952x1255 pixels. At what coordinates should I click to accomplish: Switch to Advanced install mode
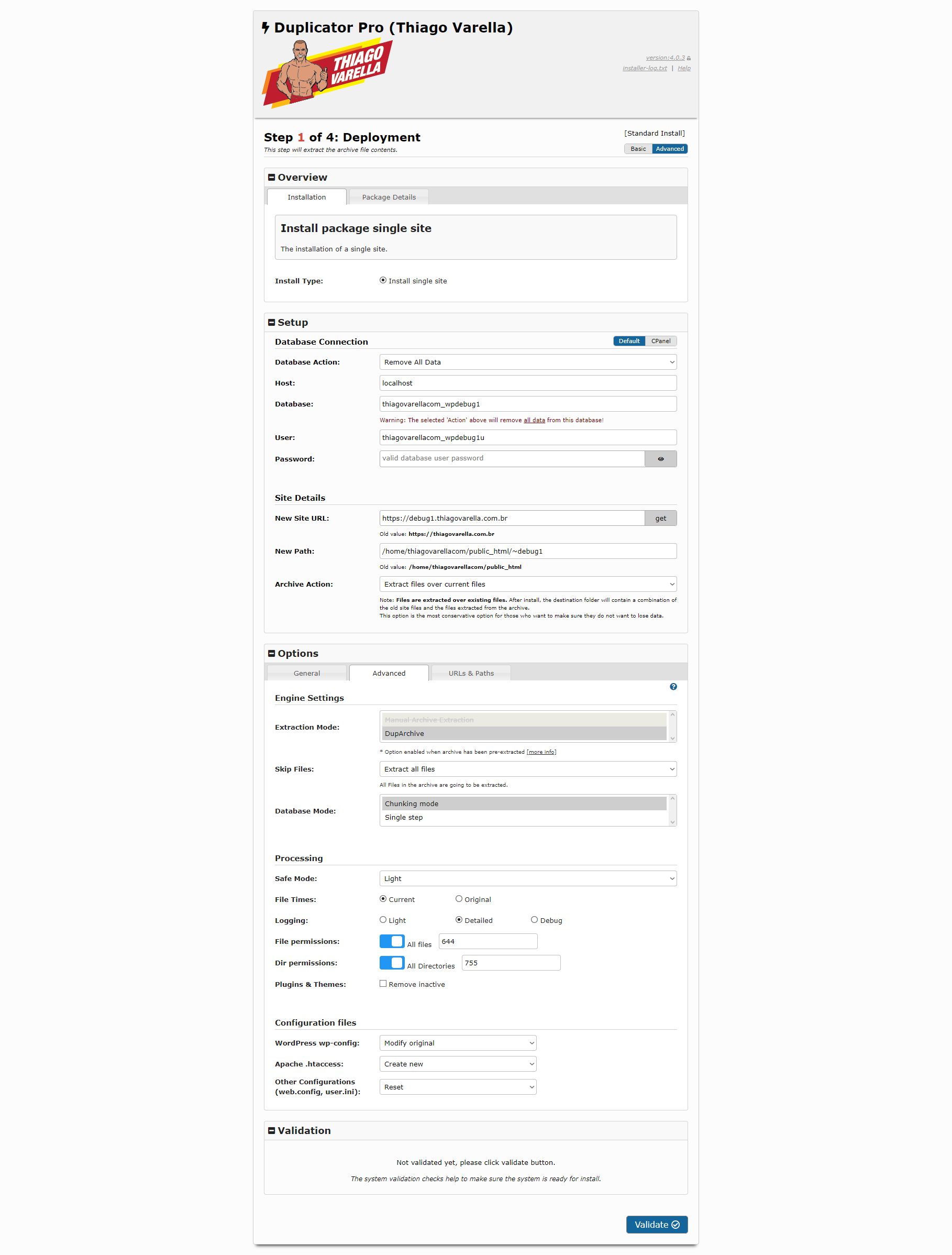click(670, 149)
